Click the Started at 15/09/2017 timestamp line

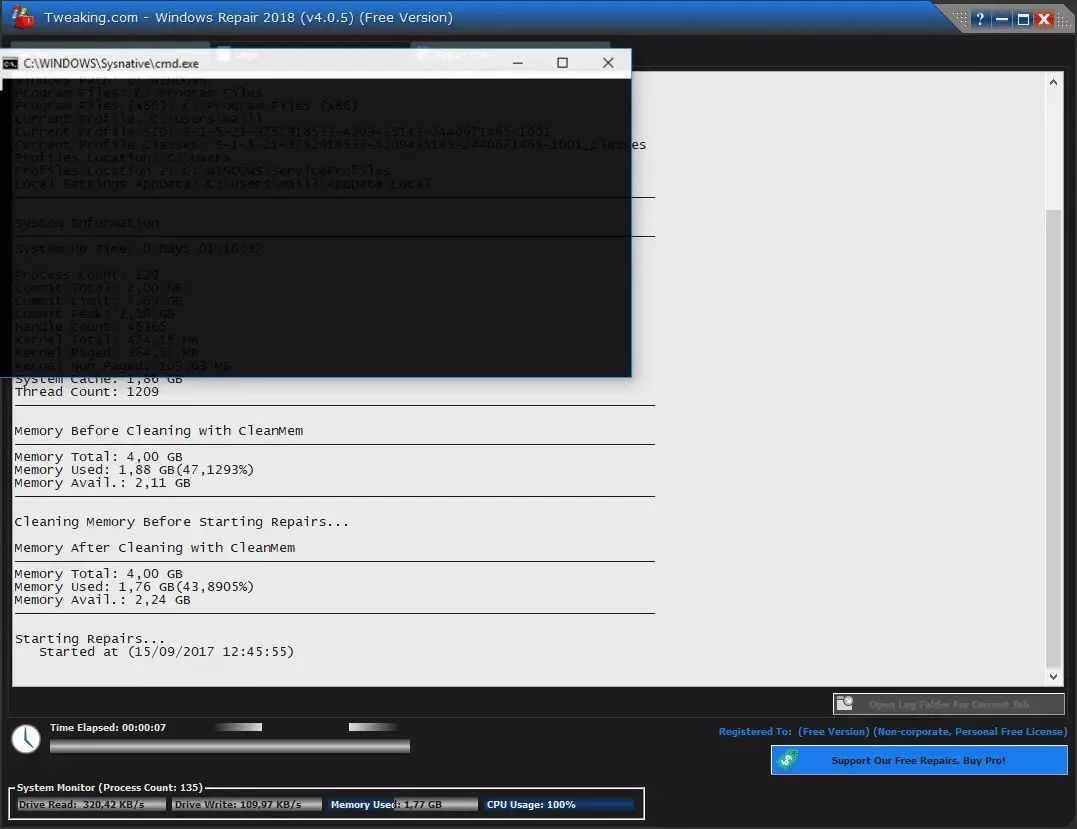pyautogui.click(x=166, y=652)
